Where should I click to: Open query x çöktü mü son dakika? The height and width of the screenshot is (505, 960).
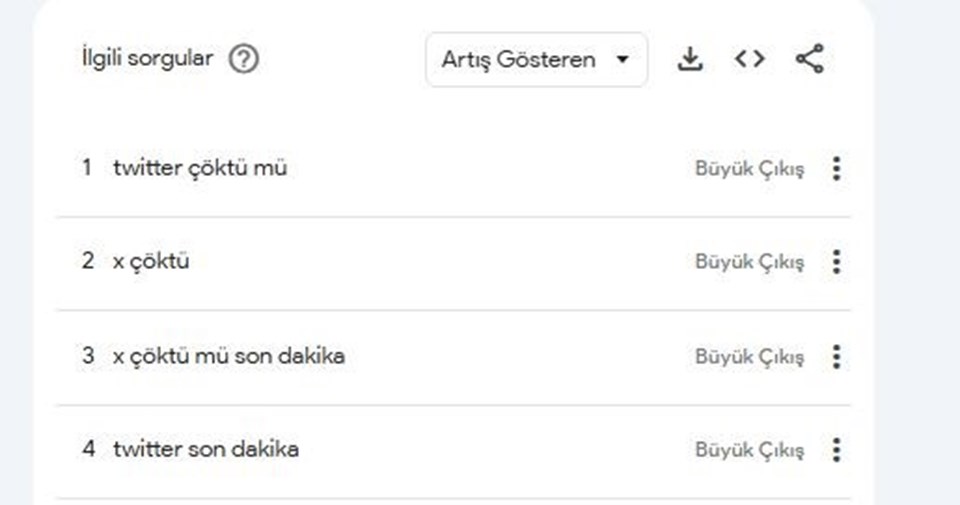(229, 356)
